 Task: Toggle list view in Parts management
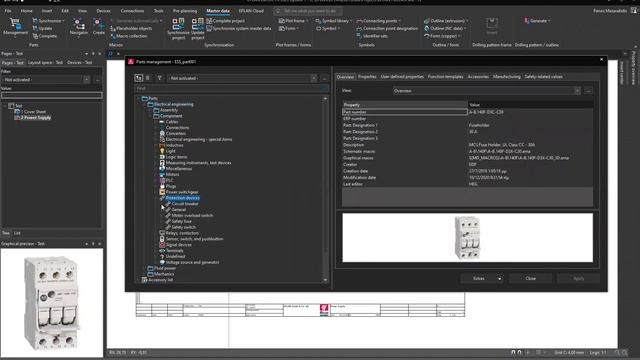[x=148, y=78]
